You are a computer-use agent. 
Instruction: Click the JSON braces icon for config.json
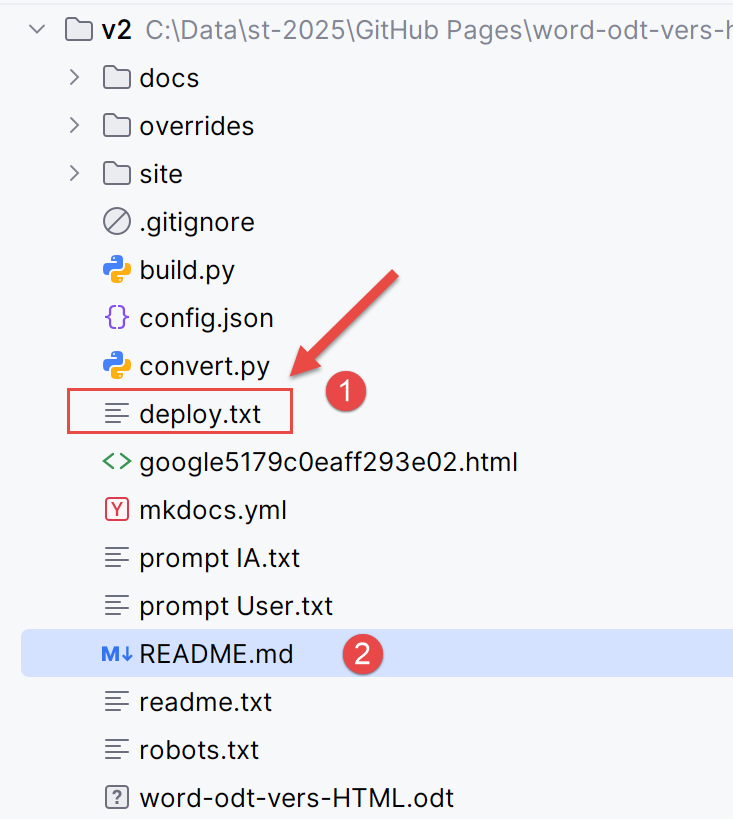point(117,318)
